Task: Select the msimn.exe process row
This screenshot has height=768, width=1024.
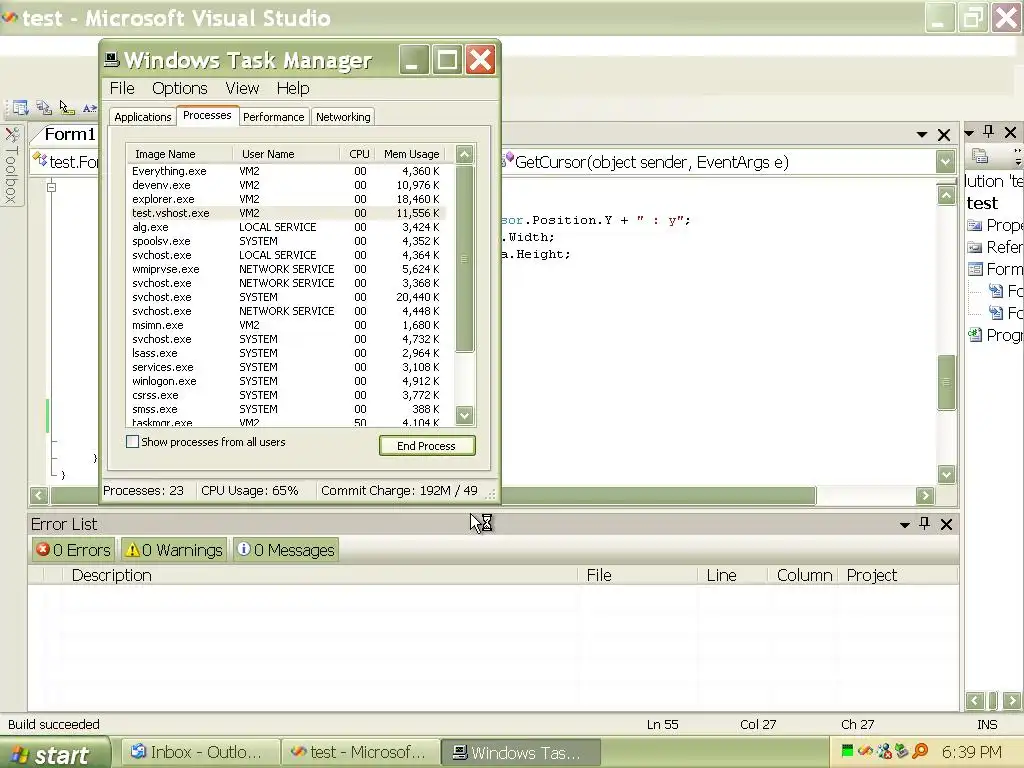Action: [286, 325]
